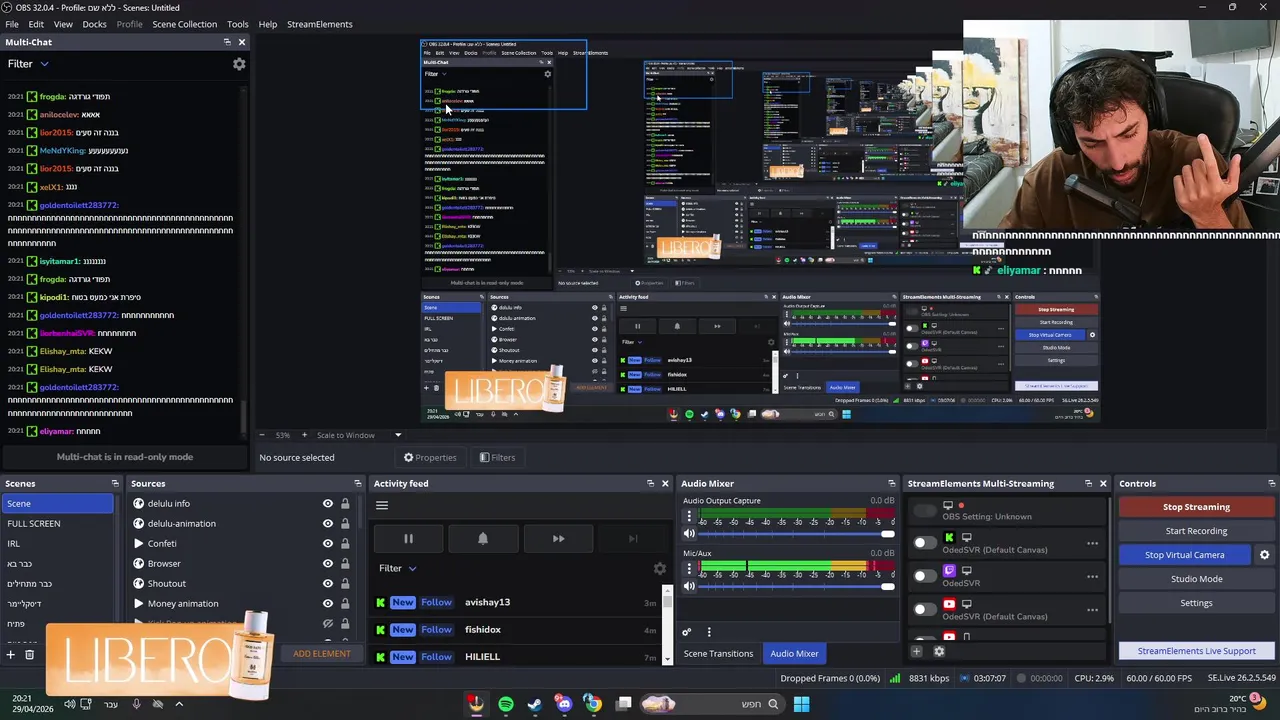Image resolution: width=1280 pixels, height=720 pixels.
Task: Add a multi-streaming output with plus
Action: pyautogui.click(x=916, y=651)
